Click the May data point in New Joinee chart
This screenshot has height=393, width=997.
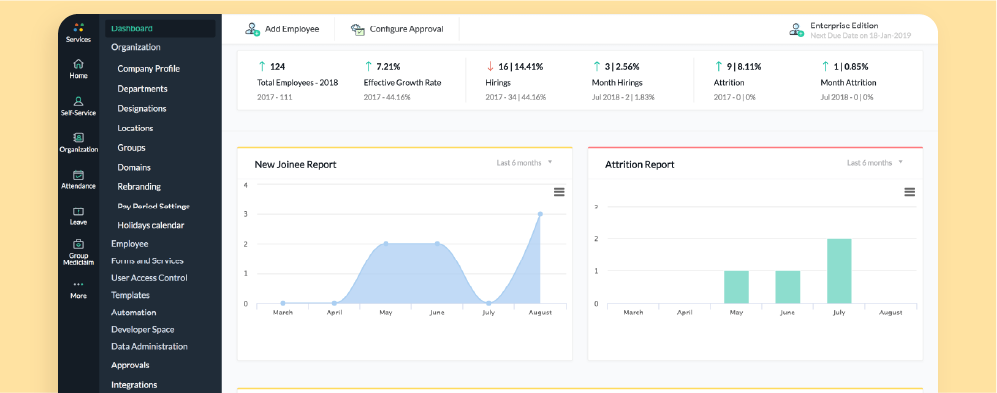click(386, 244)
